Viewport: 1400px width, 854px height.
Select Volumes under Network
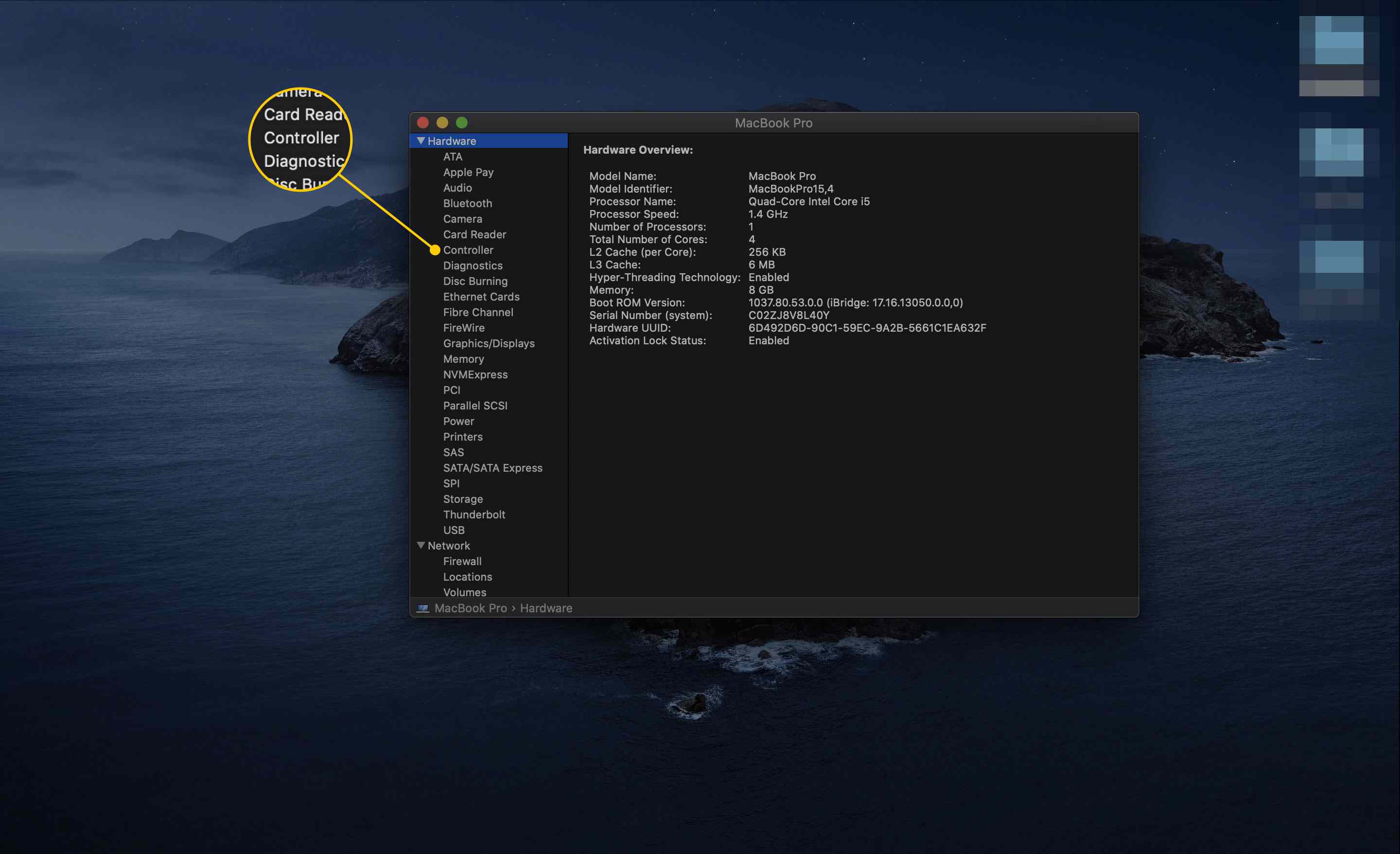(464, 592)
